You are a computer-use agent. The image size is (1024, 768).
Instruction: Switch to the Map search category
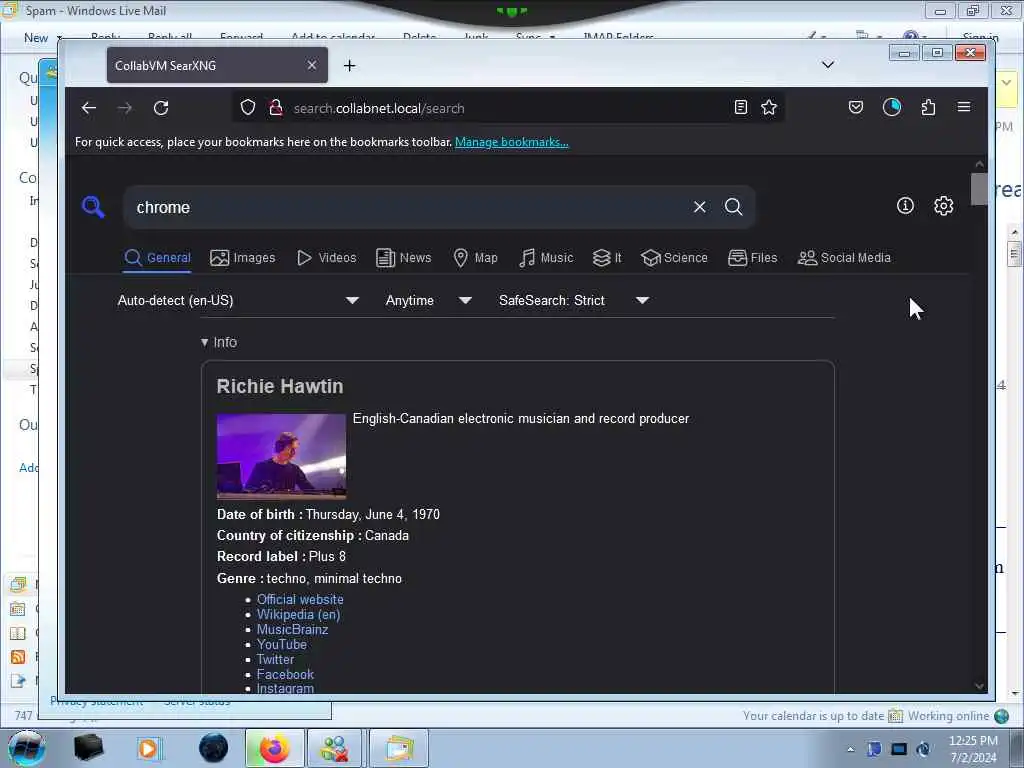(475, 258)
